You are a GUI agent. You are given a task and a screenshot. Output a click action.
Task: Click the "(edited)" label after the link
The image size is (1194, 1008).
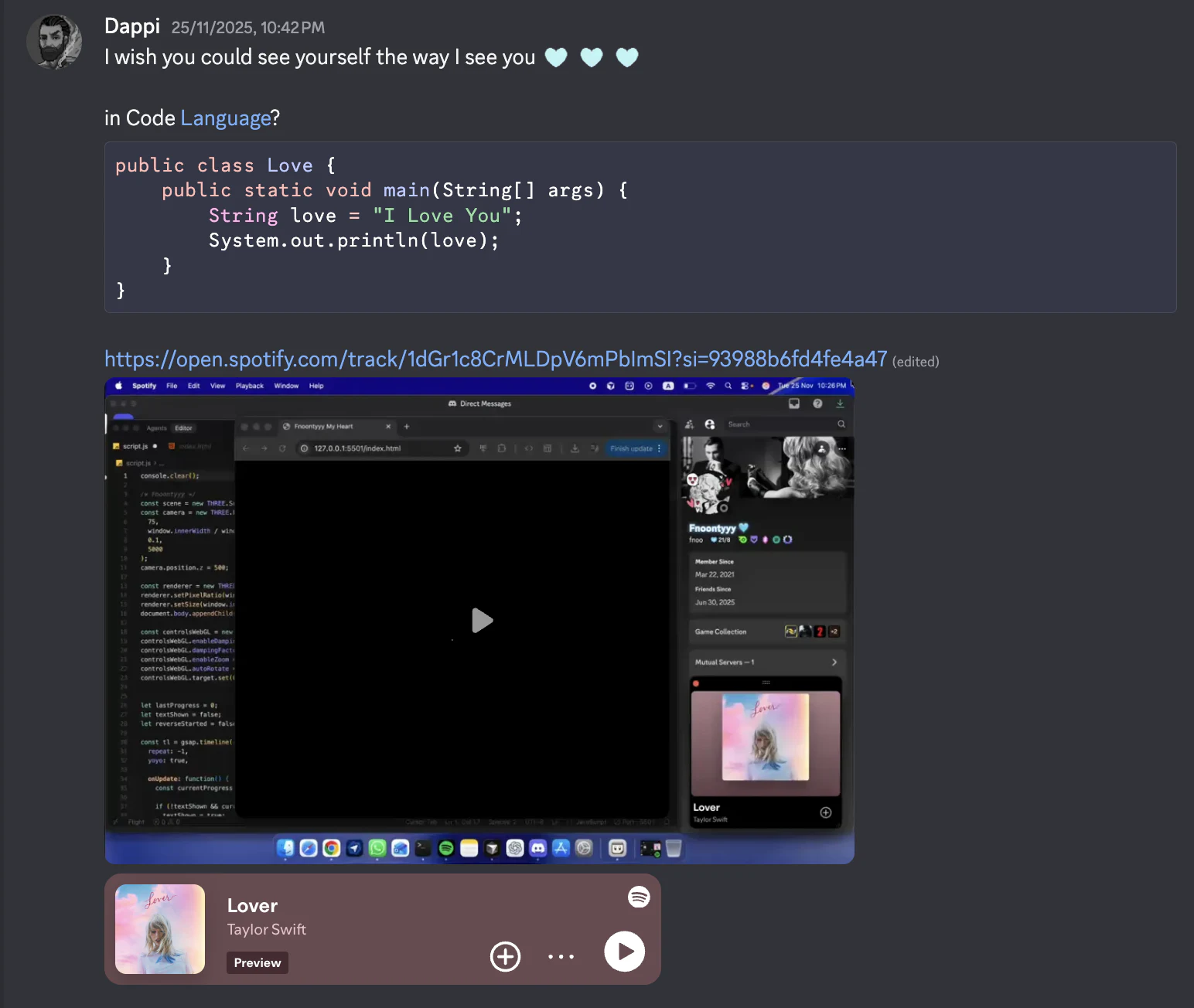[916, 362]
